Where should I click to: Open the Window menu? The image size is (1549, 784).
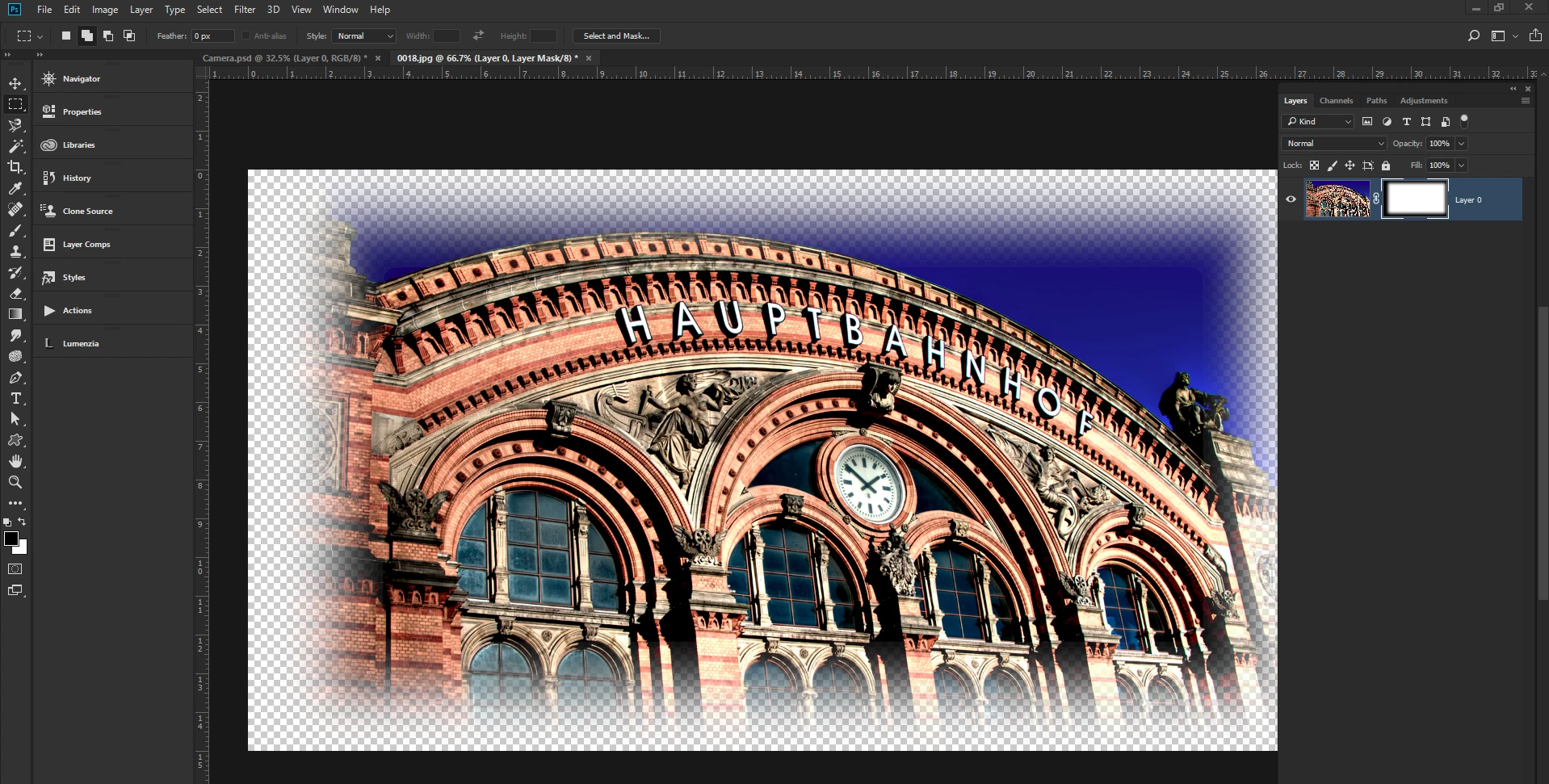point(341,10)
